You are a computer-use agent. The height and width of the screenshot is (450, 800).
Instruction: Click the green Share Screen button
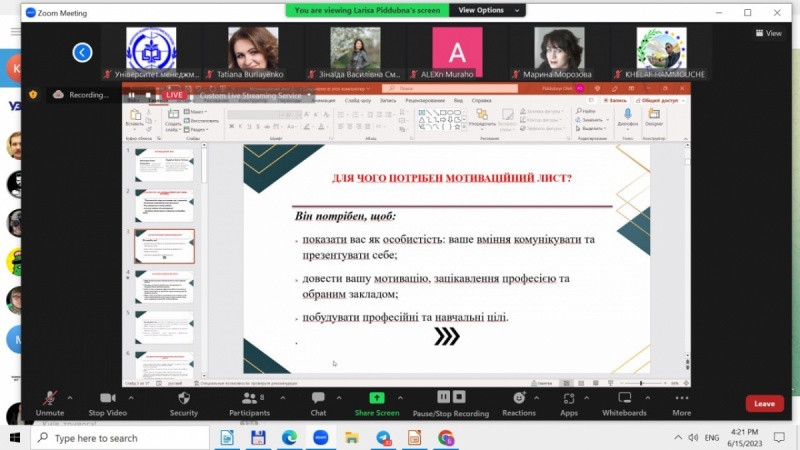pyautogui.click(x=377, y=401)
